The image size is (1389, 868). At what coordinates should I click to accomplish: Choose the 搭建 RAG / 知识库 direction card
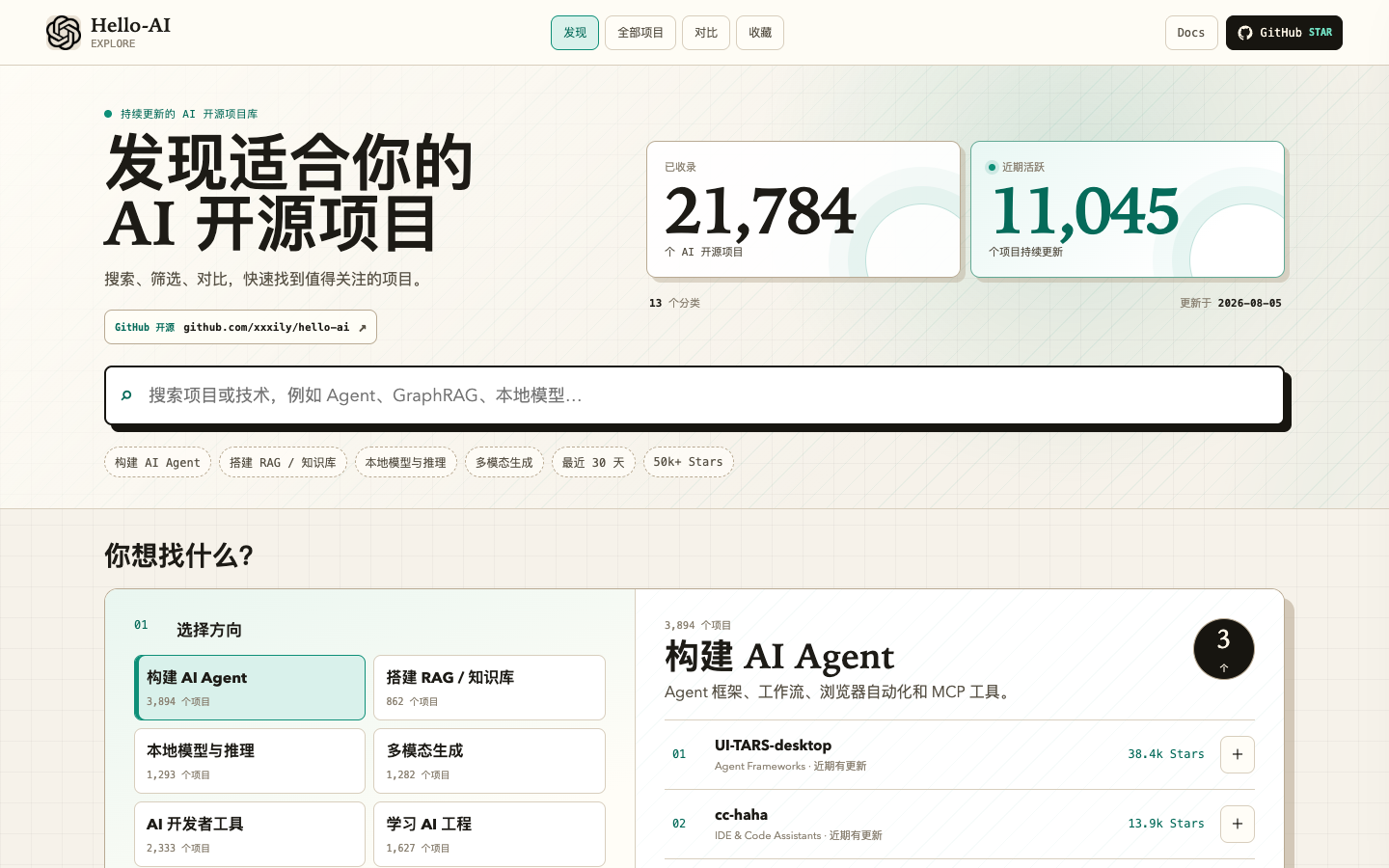pos(489,688)
